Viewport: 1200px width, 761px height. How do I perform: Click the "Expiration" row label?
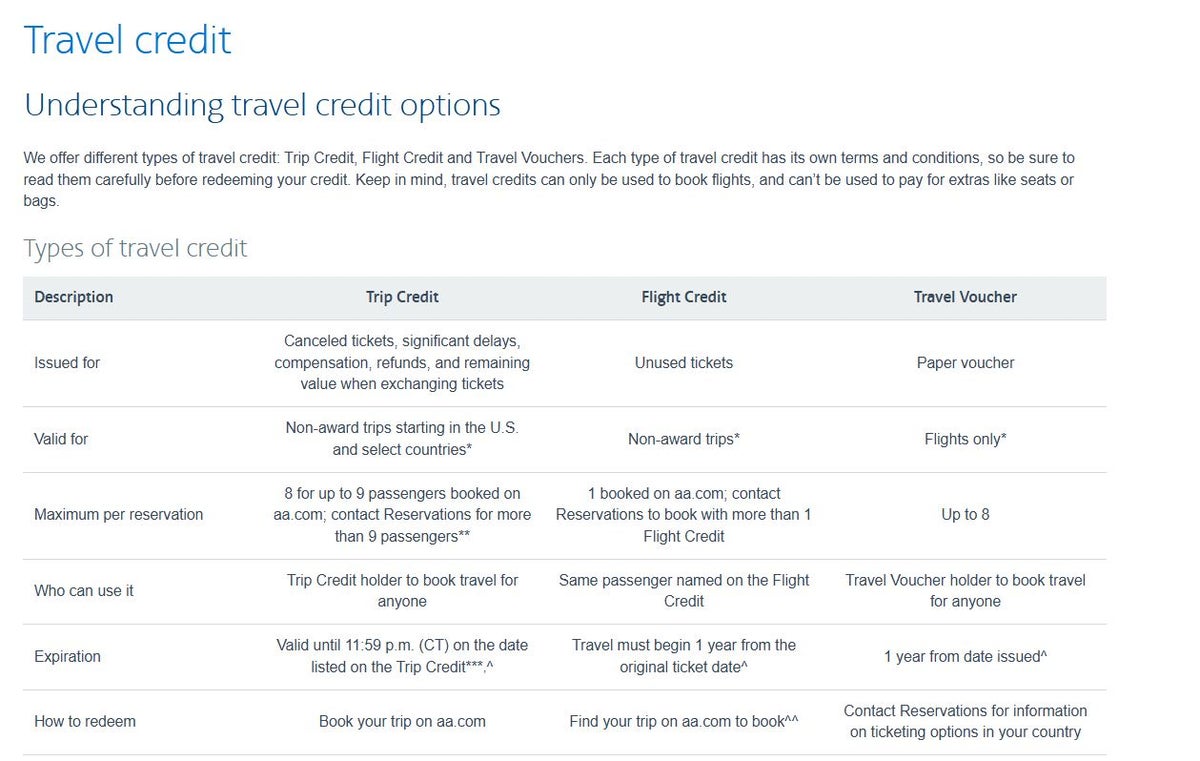pos(67,657)
